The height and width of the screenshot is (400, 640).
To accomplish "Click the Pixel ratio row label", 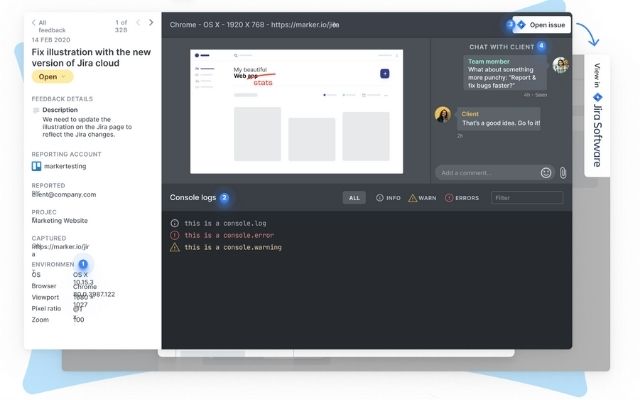I will pyautogui.click(x=47, y=309).
